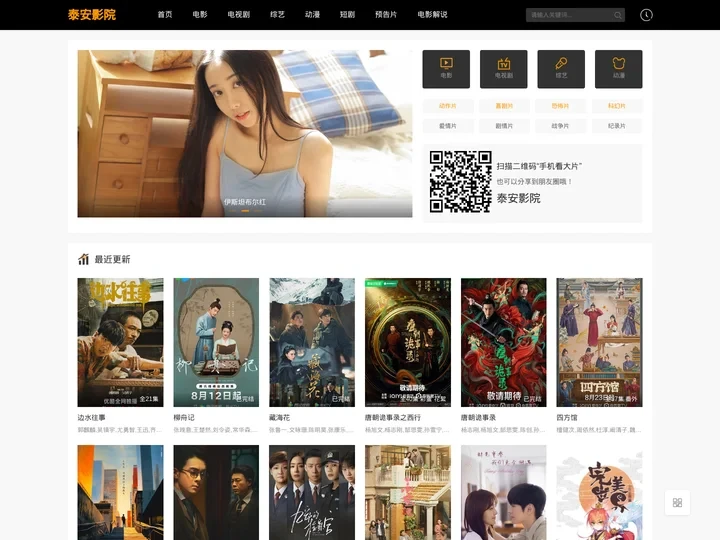Open 动漫 in the top navigation
The width and height of the screenshot is (720, 540).
coord(312,15)
